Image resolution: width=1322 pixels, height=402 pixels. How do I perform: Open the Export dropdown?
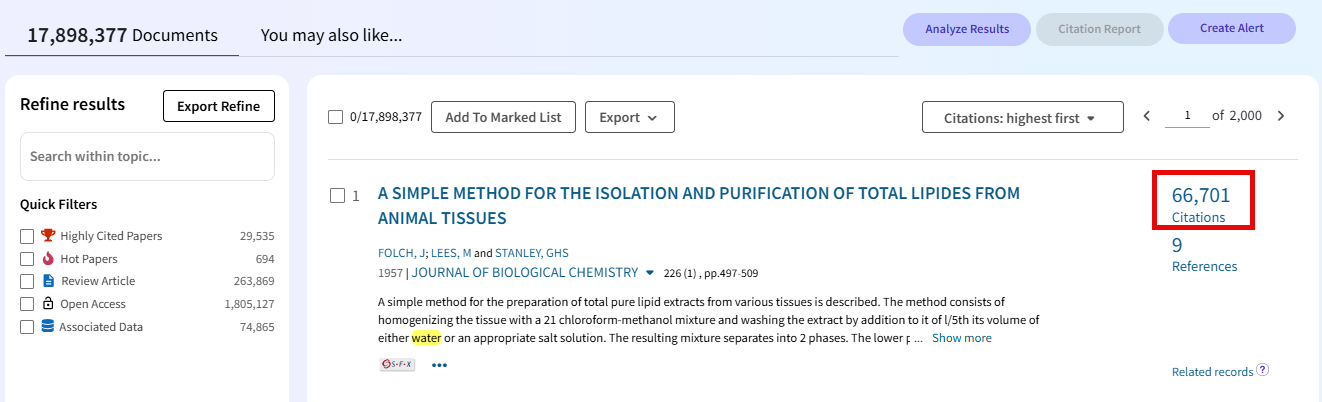pos(629,117)
